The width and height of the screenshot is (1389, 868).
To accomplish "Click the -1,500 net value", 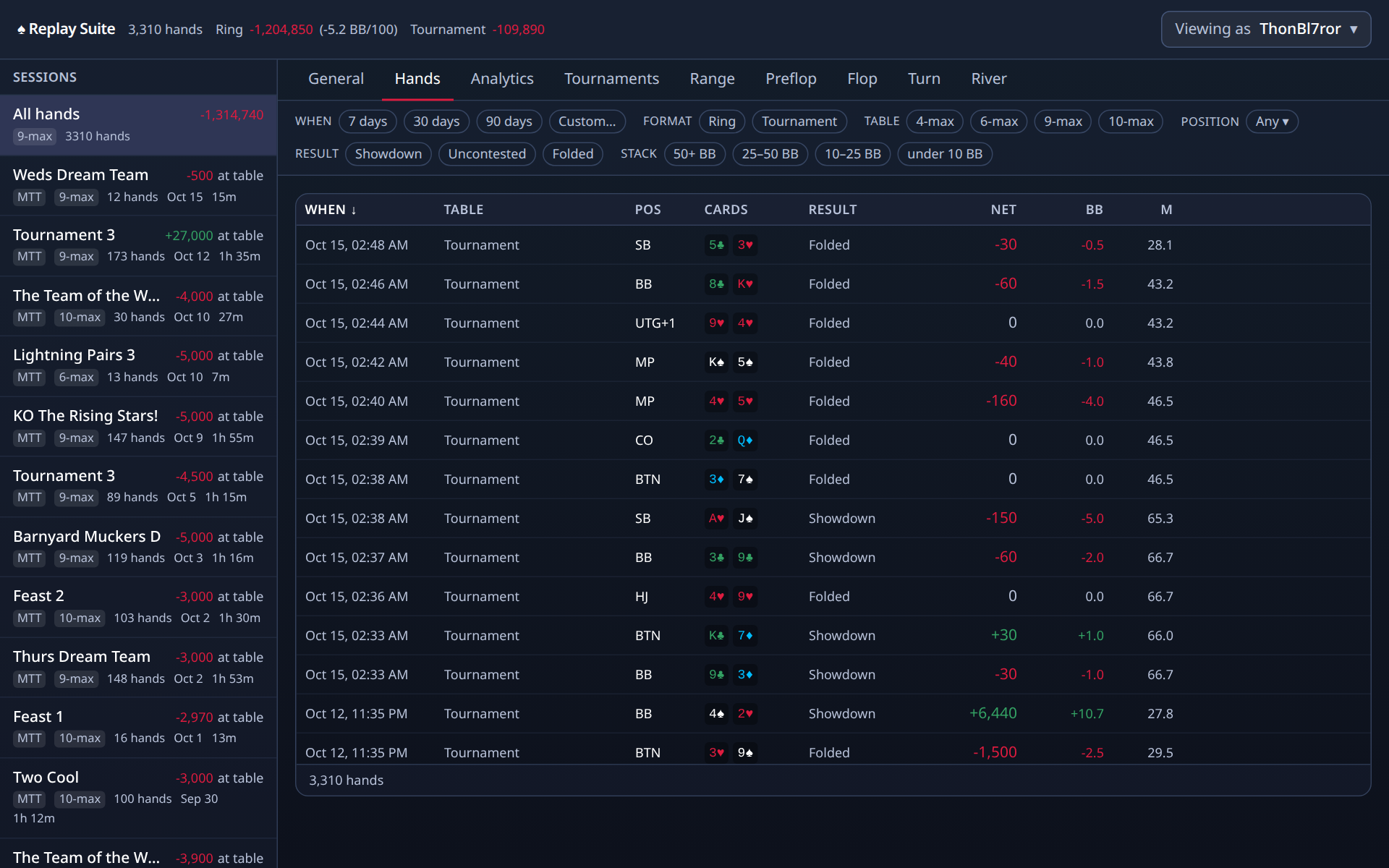I will [x=995, y=753].
